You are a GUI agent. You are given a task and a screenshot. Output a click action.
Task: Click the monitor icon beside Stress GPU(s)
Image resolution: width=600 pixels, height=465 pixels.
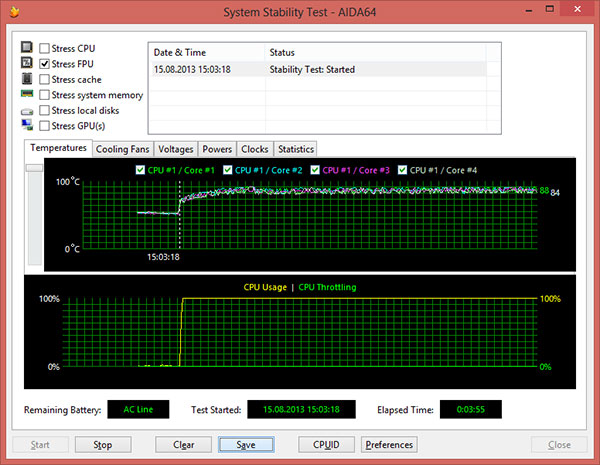[27, 125]
